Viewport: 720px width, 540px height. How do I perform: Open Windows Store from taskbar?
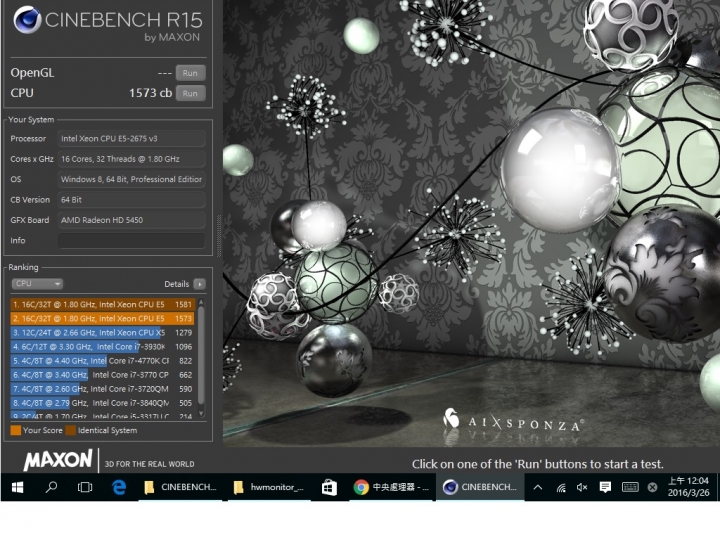tap(329, 487)
